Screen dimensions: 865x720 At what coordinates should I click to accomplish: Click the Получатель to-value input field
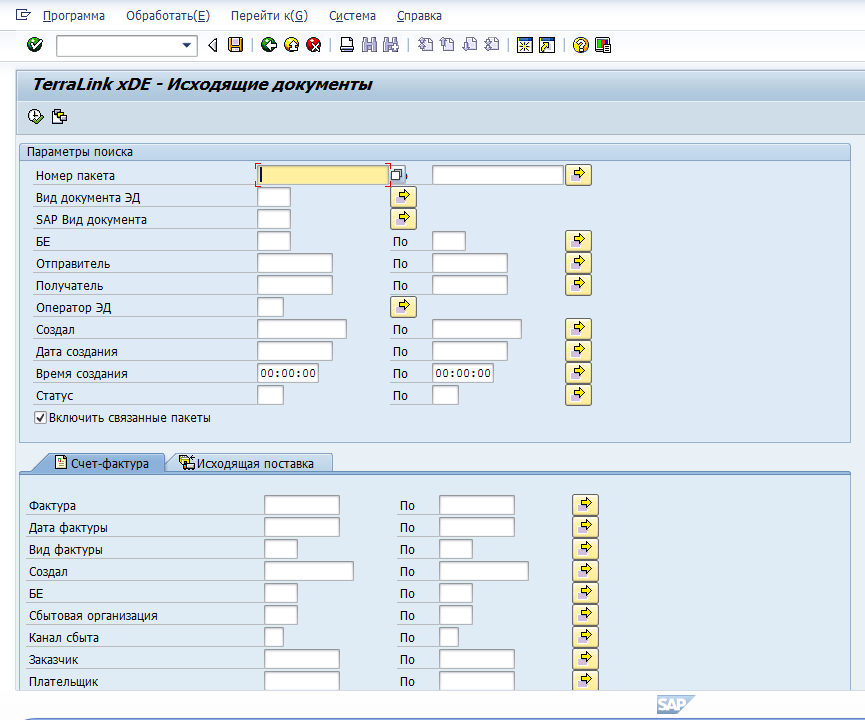tap(470, 285)
